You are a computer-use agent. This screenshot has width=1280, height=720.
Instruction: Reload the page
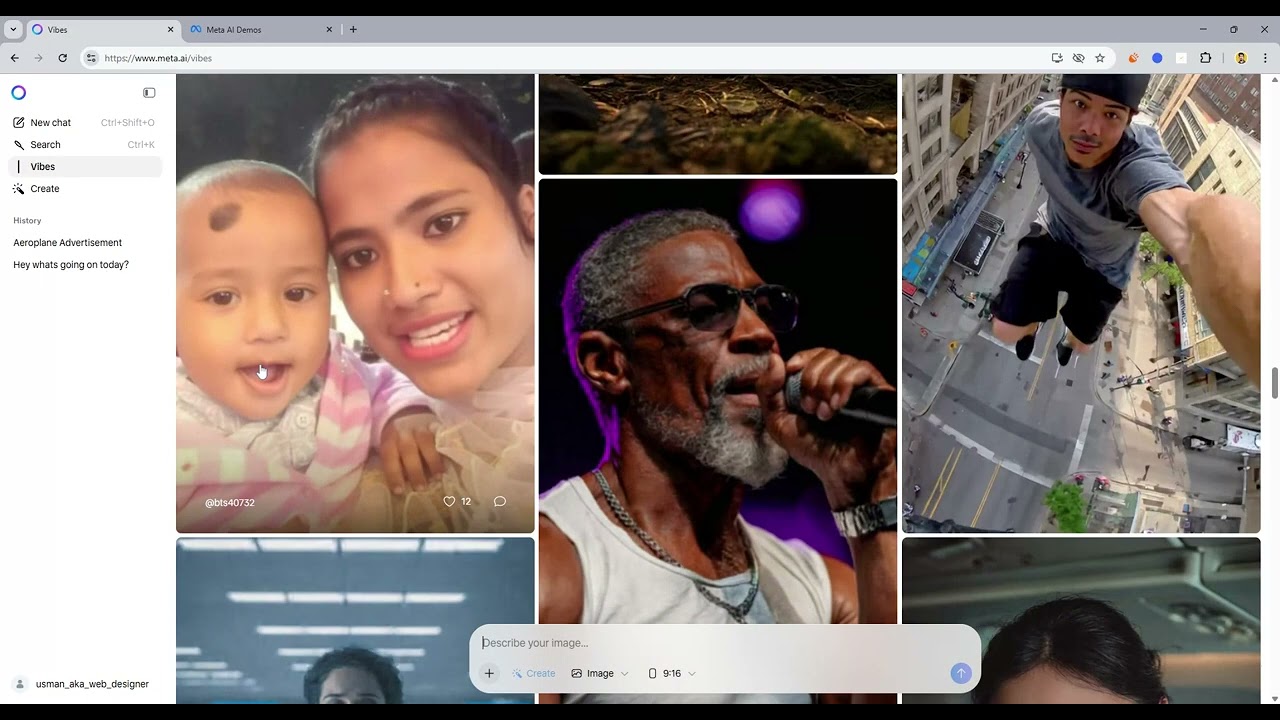click(x=63, y=58)
